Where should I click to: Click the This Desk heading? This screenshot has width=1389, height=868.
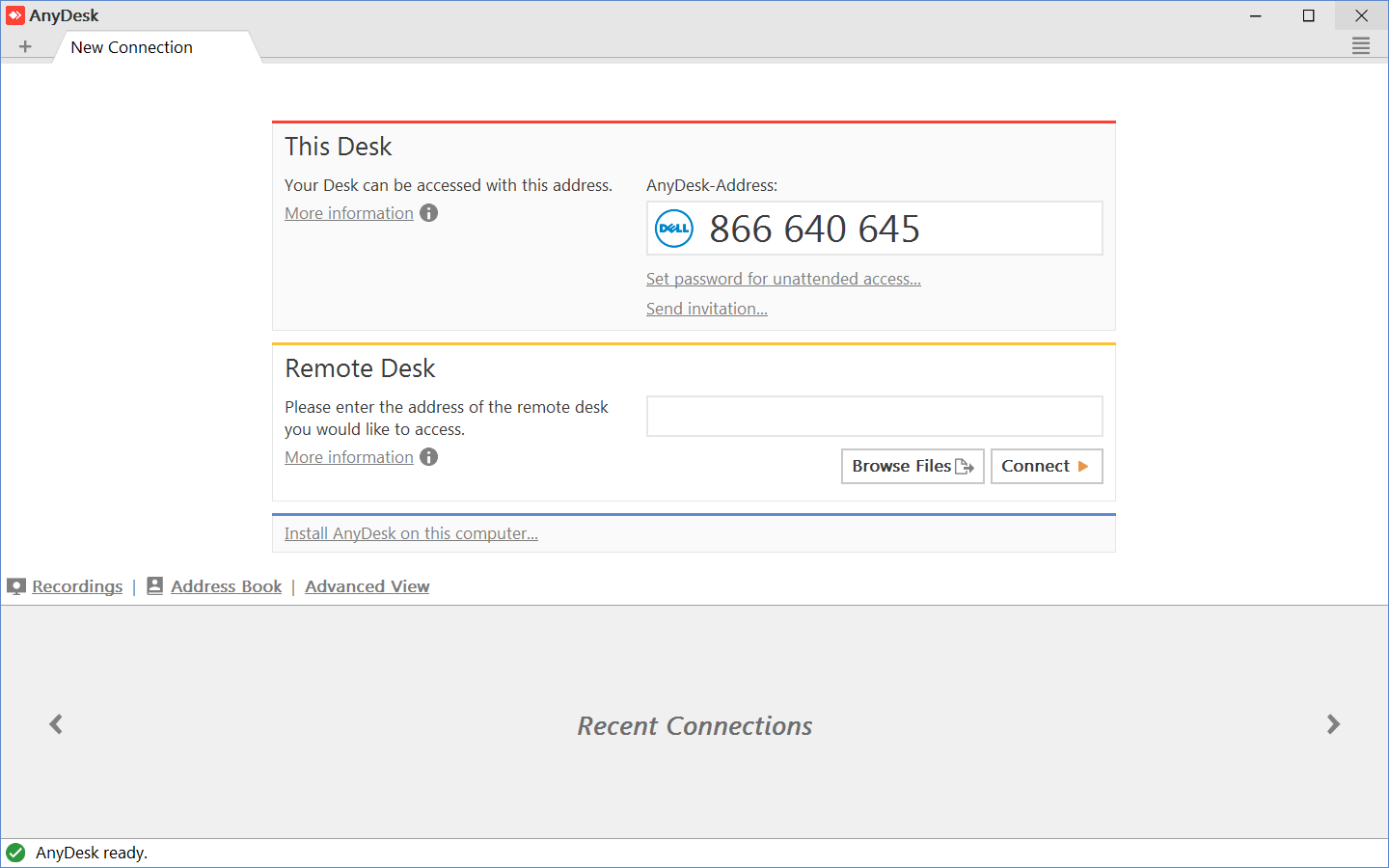[339, 147]
